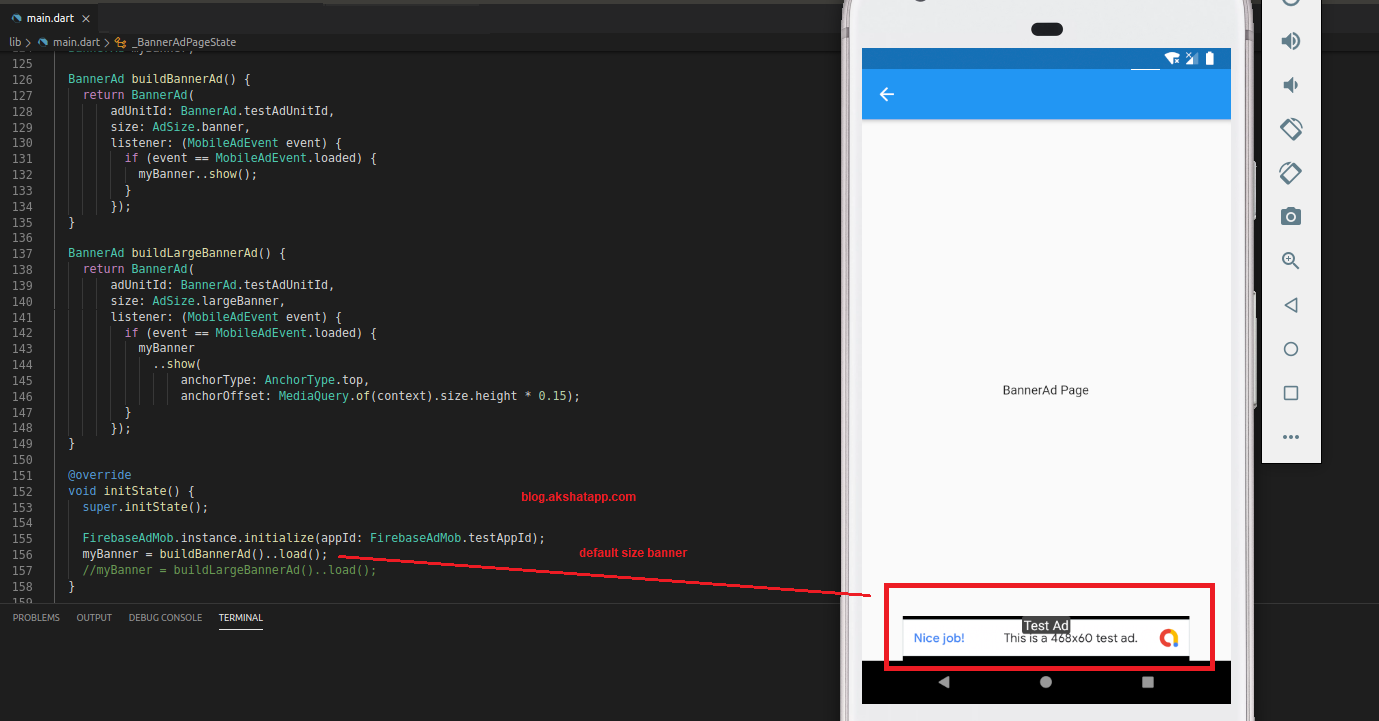Expand the lib breadcrumb in the editor
The image size is (1379, 721).
tap(14, 42)
